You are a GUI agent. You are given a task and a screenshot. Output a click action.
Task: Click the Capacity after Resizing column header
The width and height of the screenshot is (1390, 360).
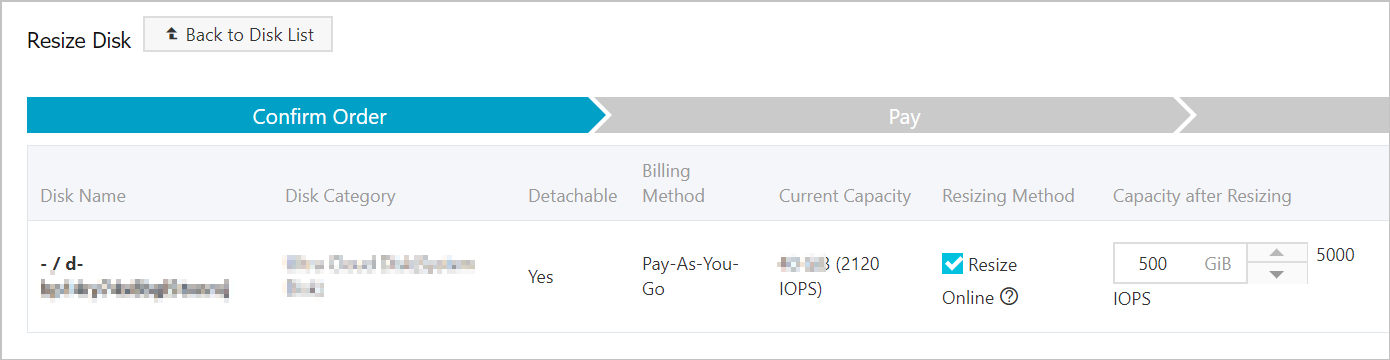pyautogui.click(x=1202, y=196)
